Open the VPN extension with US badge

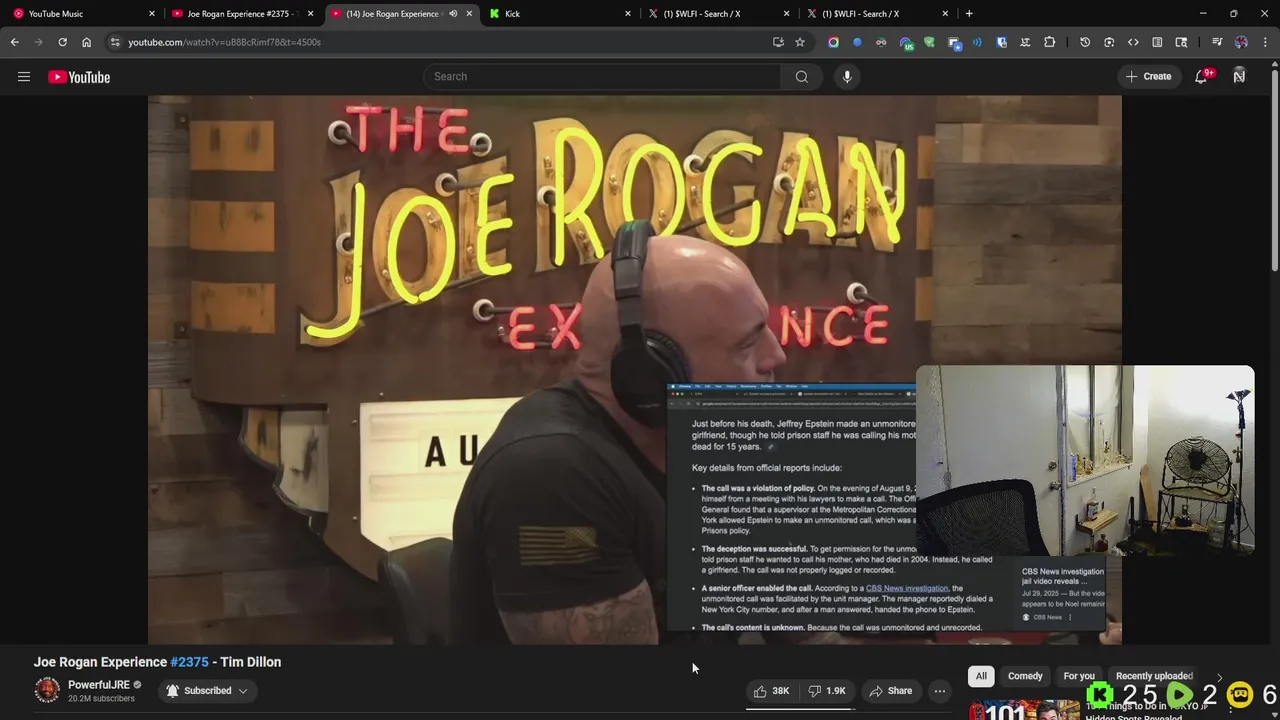905,42
